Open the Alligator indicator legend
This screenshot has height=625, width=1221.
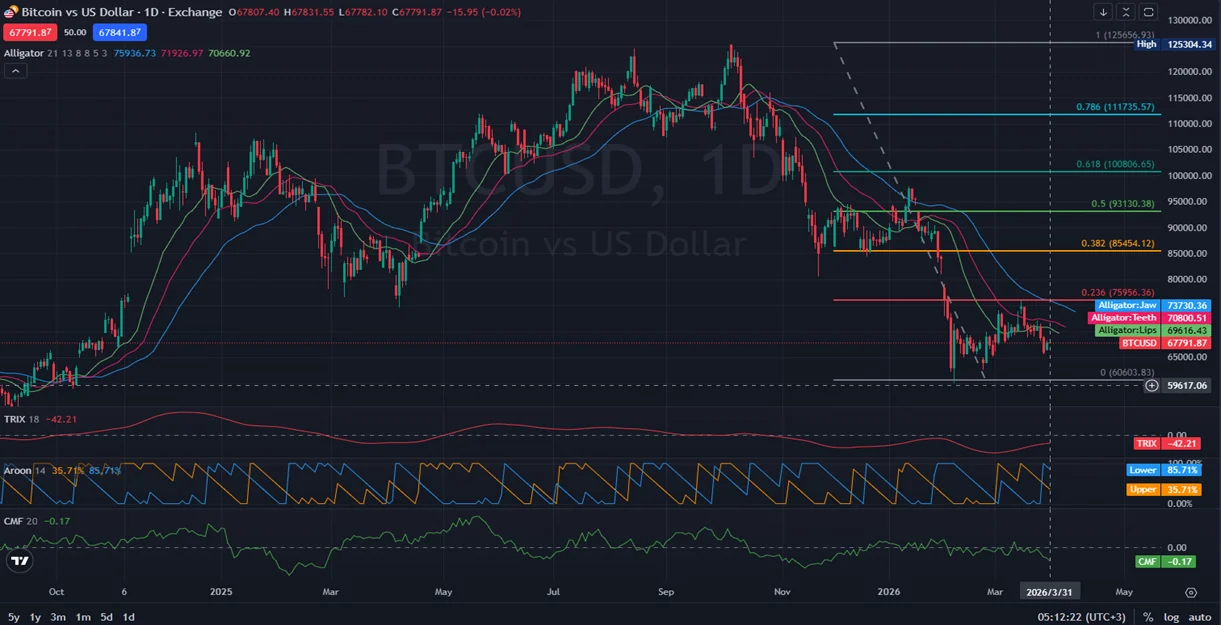pyautogui.click(x=24, y=53)
